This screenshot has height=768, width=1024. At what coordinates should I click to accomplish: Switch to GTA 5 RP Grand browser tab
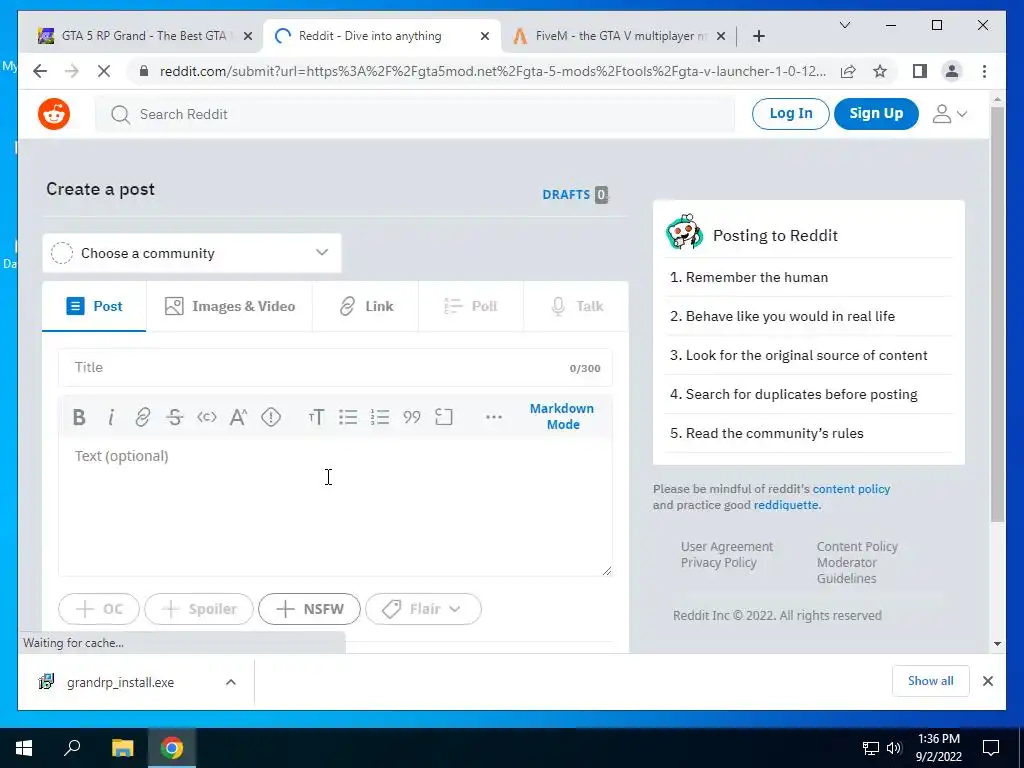[144, 36]
